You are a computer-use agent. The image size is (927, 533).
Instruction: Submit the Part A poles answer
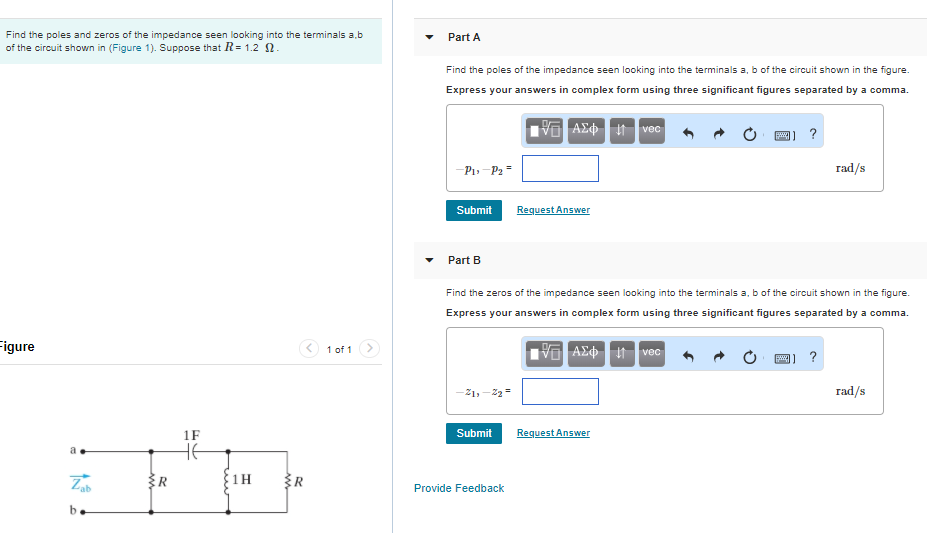473,210
